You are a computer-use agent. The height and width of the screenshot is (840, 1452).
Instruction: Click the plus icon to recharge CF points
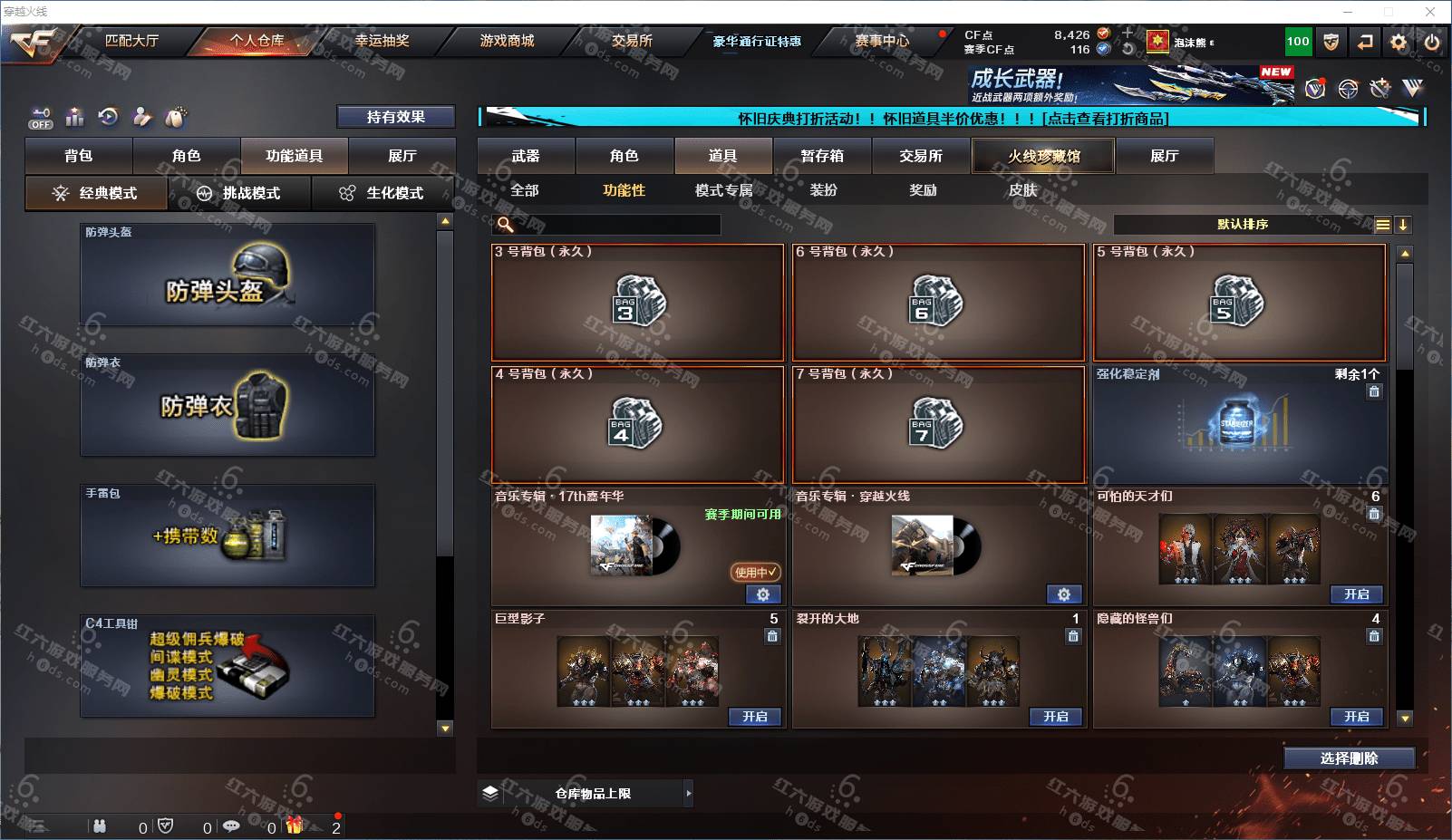pos(1128,34)
